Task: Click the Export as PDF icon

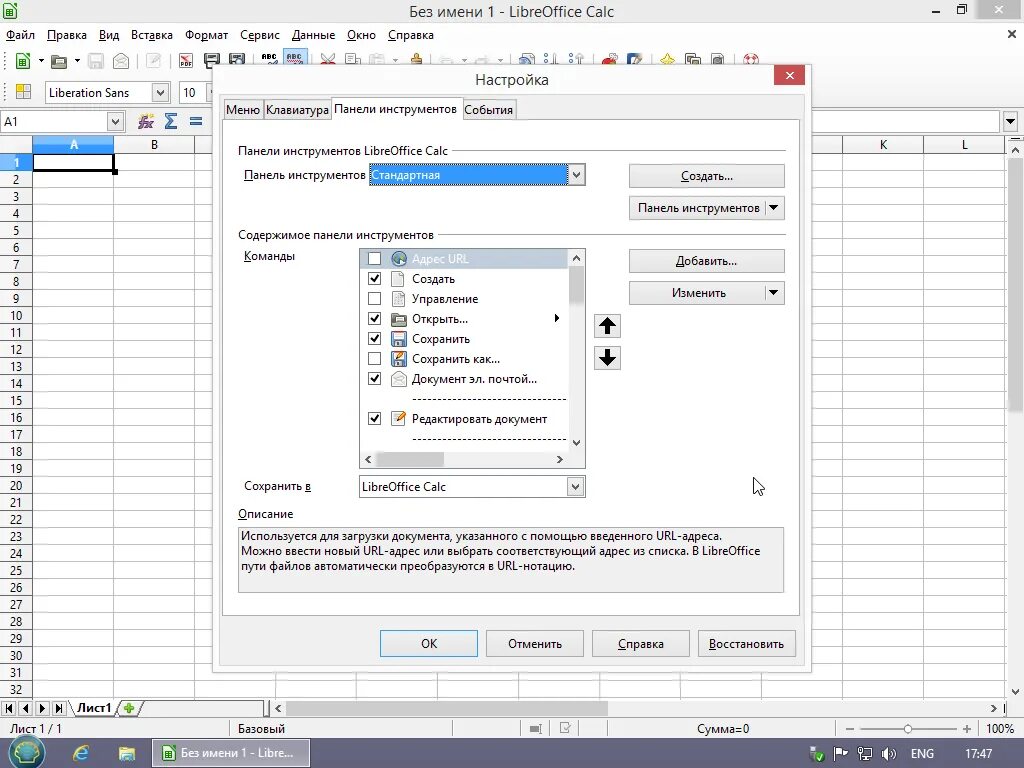Action: pyautogui.click(x=186, y=61)
